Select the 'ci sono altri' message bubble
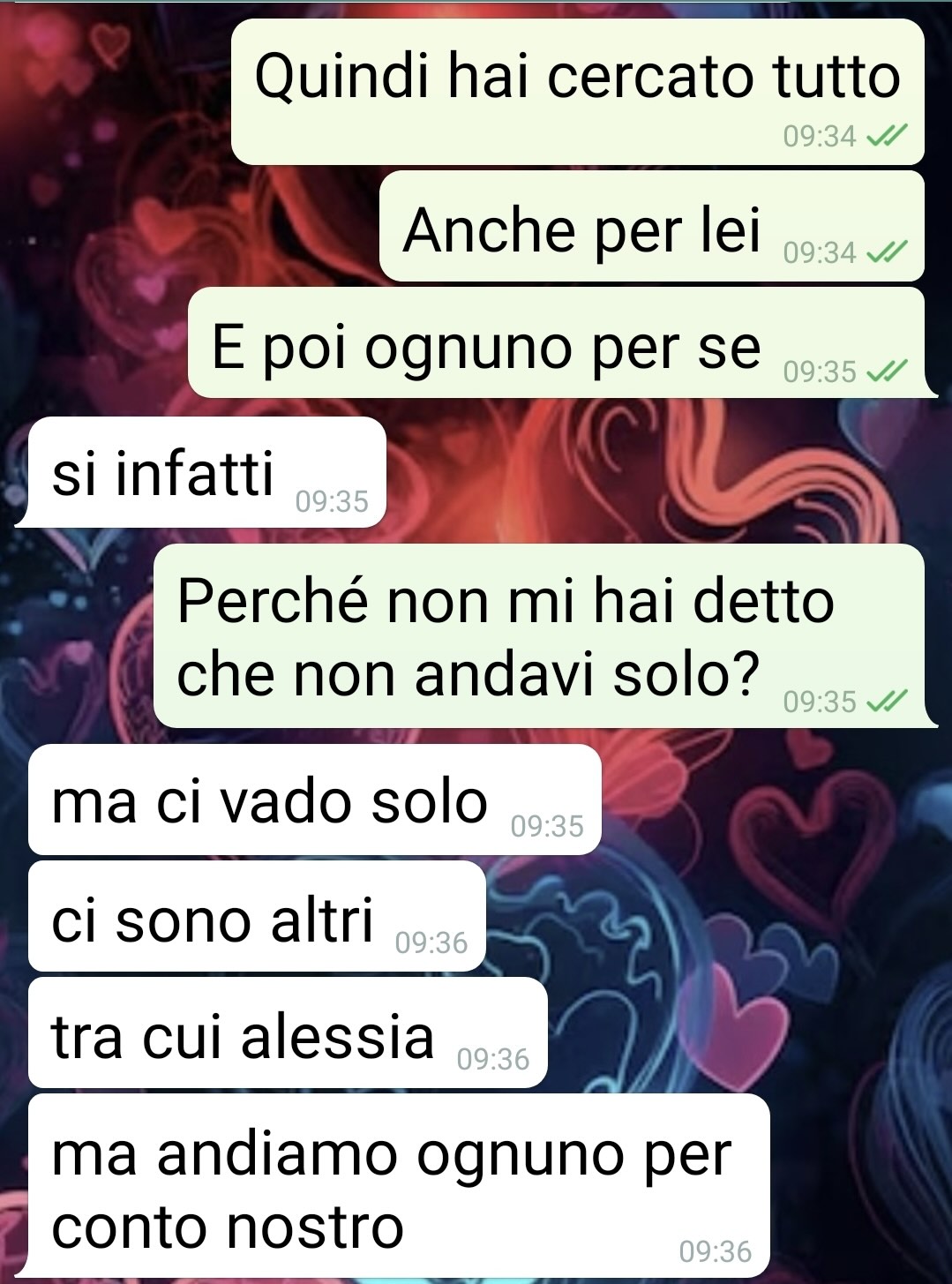 (257, 916)
